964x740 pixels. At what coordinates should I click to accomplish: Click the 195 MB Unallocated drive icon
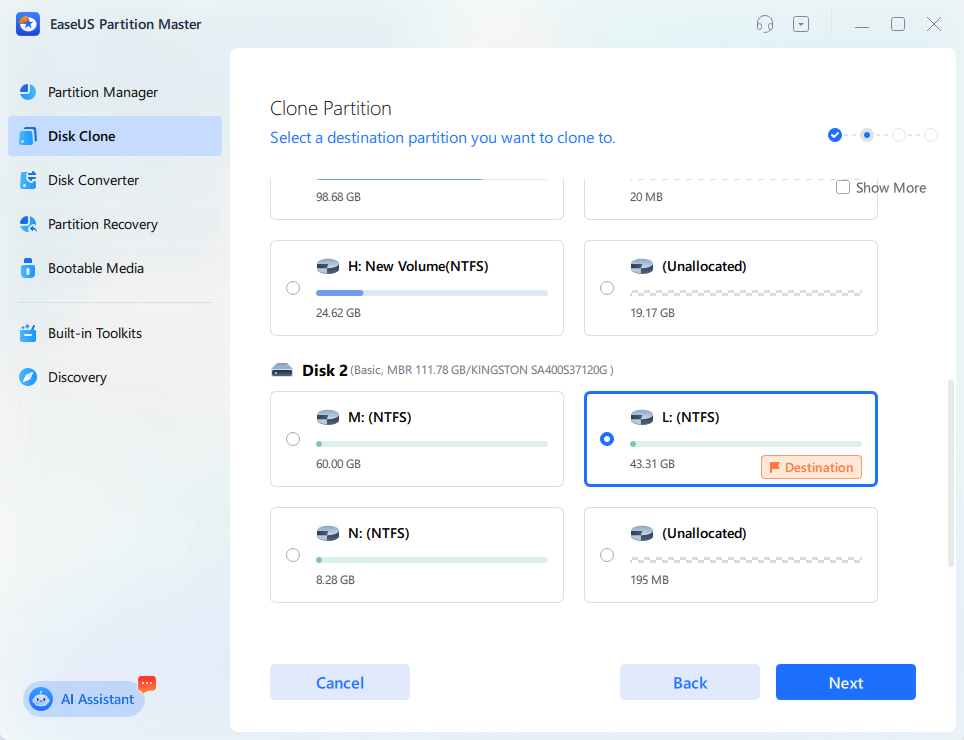coord(642,533)
